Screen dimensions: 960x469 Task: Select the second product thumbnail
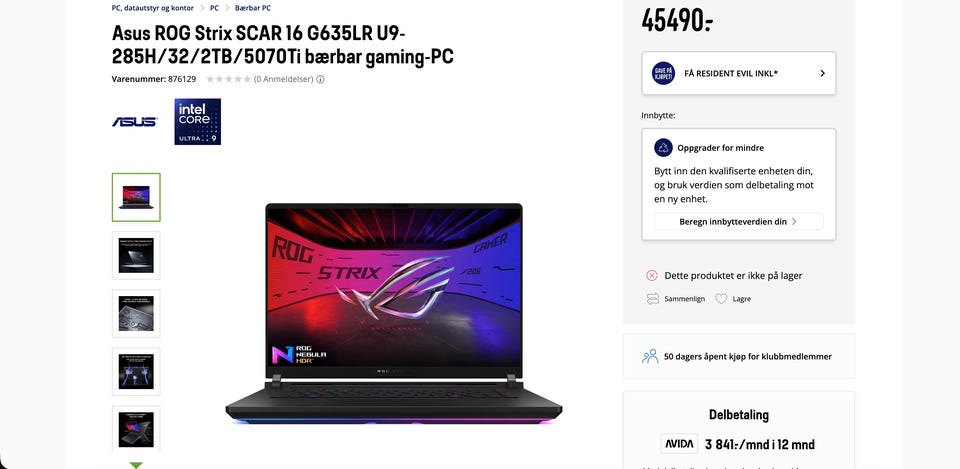point(136,255)
